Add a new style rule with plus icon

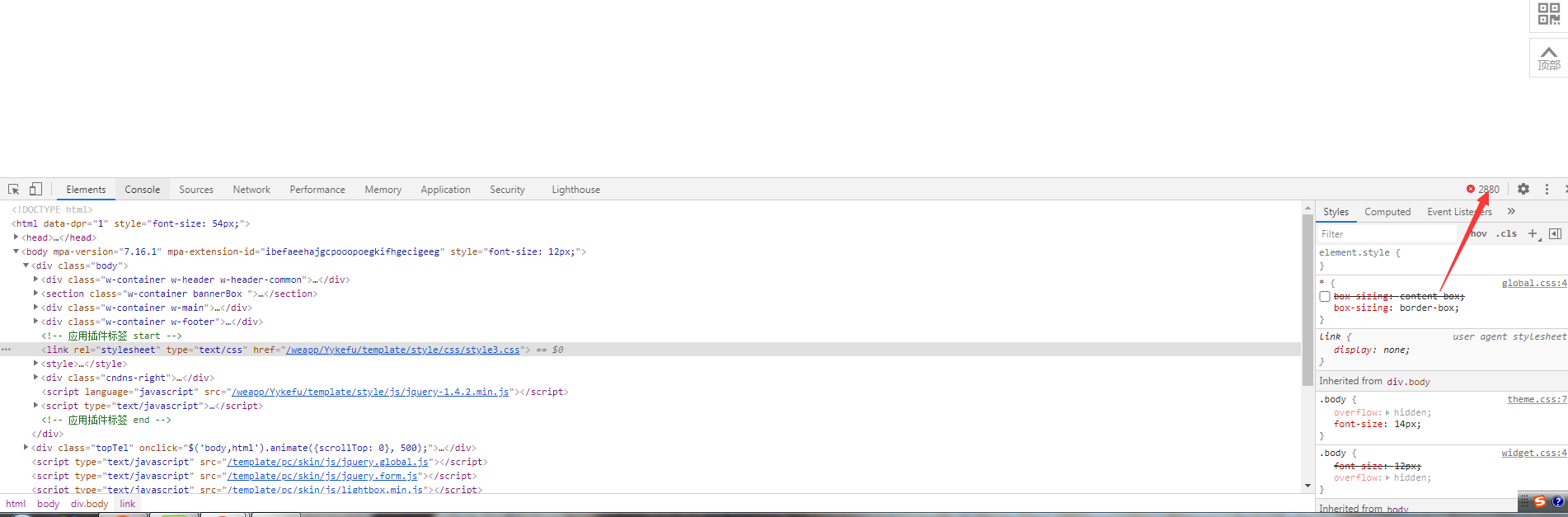[x=1533, y=234]
